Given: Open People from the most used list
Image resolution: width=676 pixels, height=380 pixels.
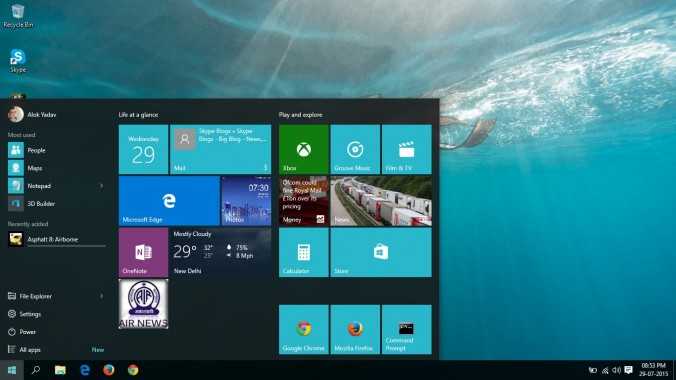Looking at the screenshot, I should click(x=56, y=150).
